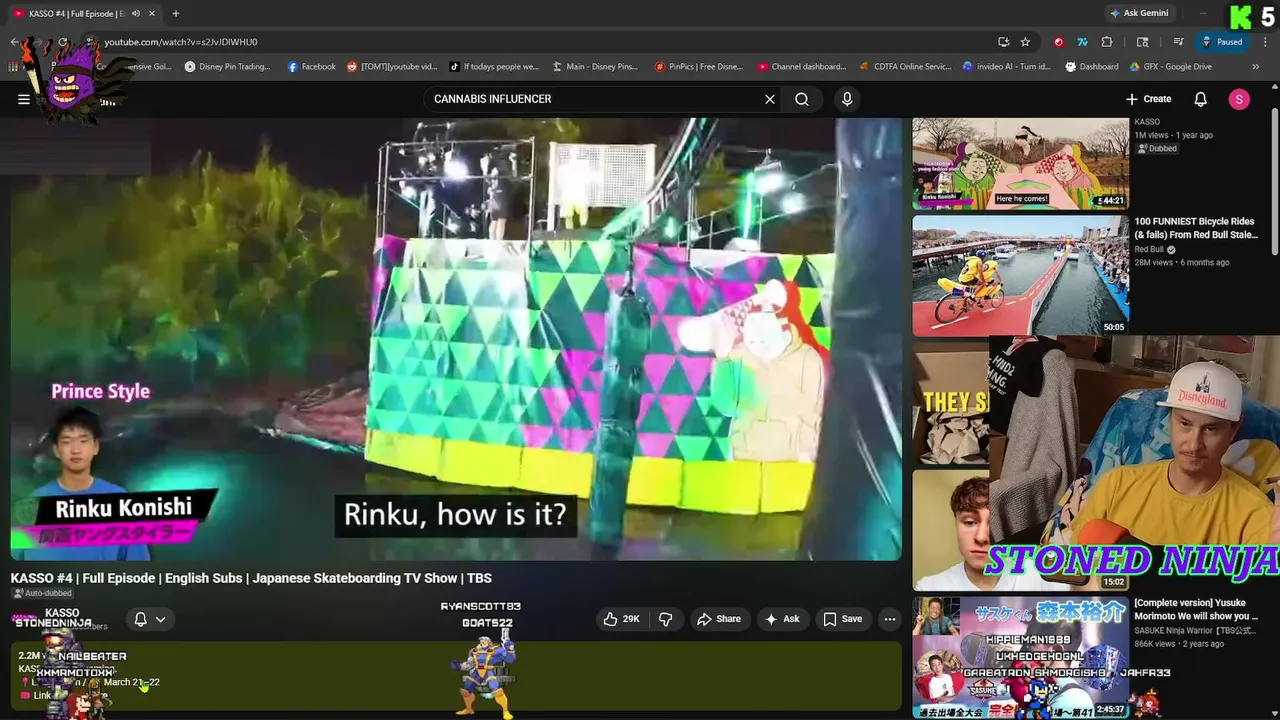This screenshot has height=720, width=1280.
Task: Open the KASSO channel name above sidebar video
Action: [x=1147, y=122]
